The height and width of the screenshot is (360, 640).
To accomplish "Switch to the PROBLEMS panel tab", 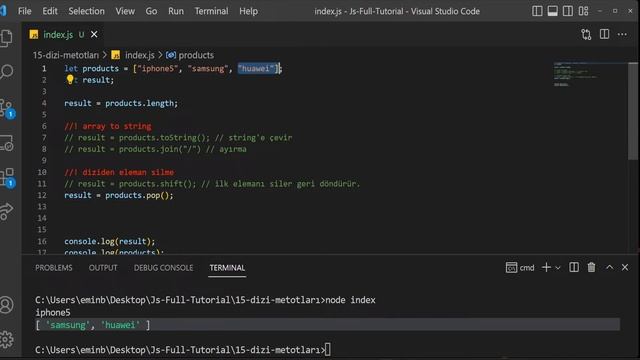I will tap(53, 268).
